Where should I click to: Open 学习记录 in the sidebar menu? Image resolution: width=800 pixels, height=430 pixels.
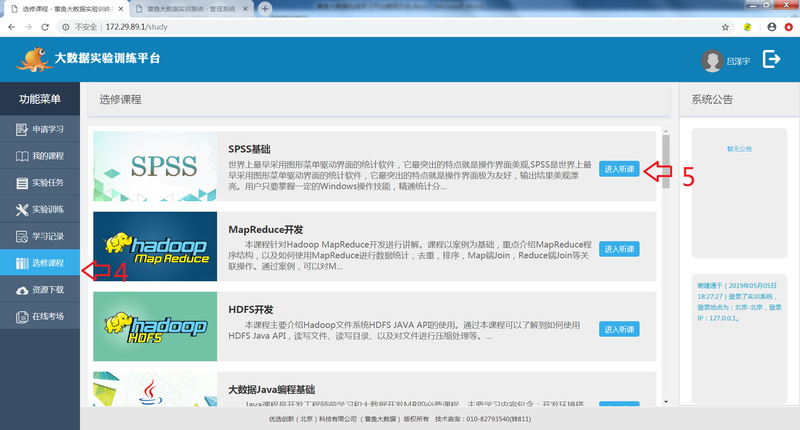[x=40, y=236]
